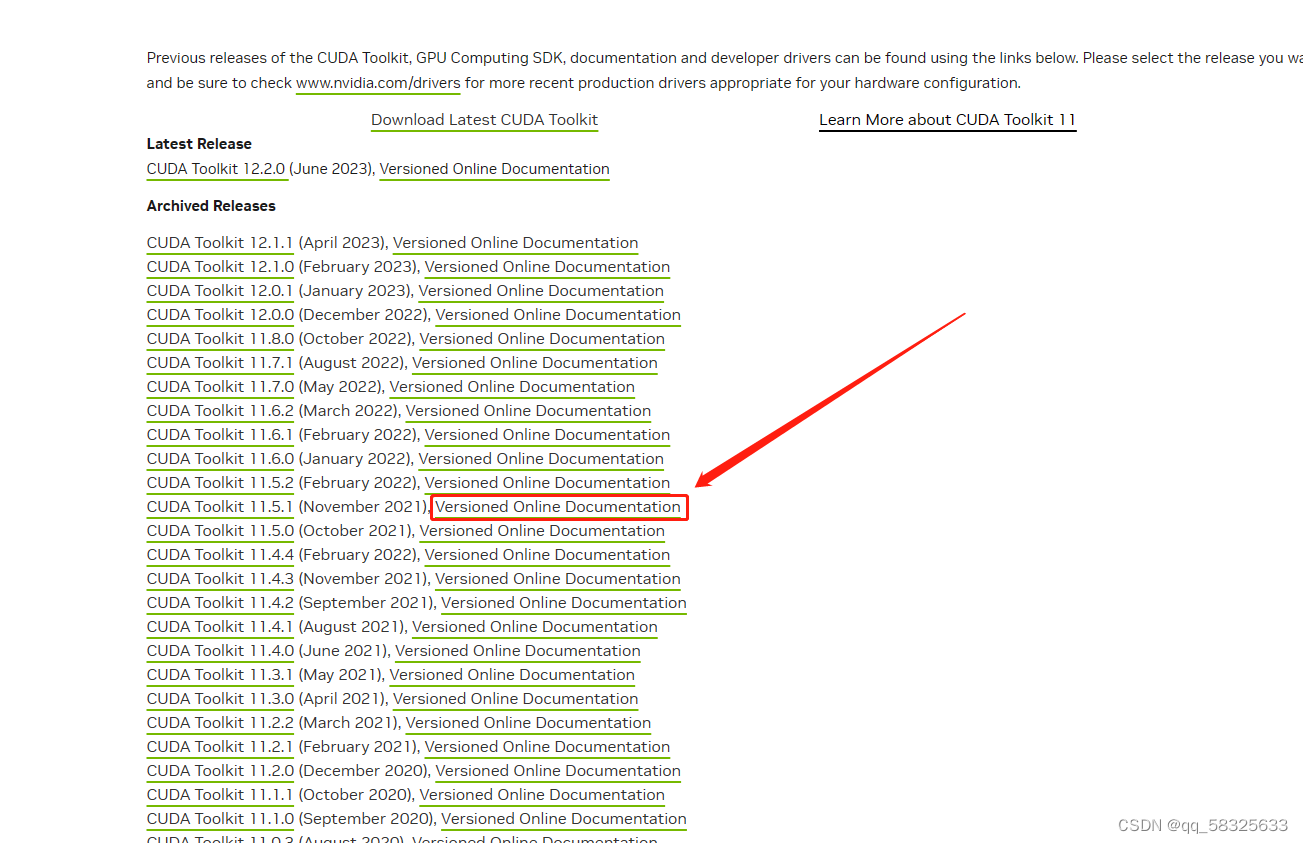Viewport: 1303px width, 843px height.
Task: Open documentation for CUDA Toolkit 11.6.2
Action: [x=528, y=411]
